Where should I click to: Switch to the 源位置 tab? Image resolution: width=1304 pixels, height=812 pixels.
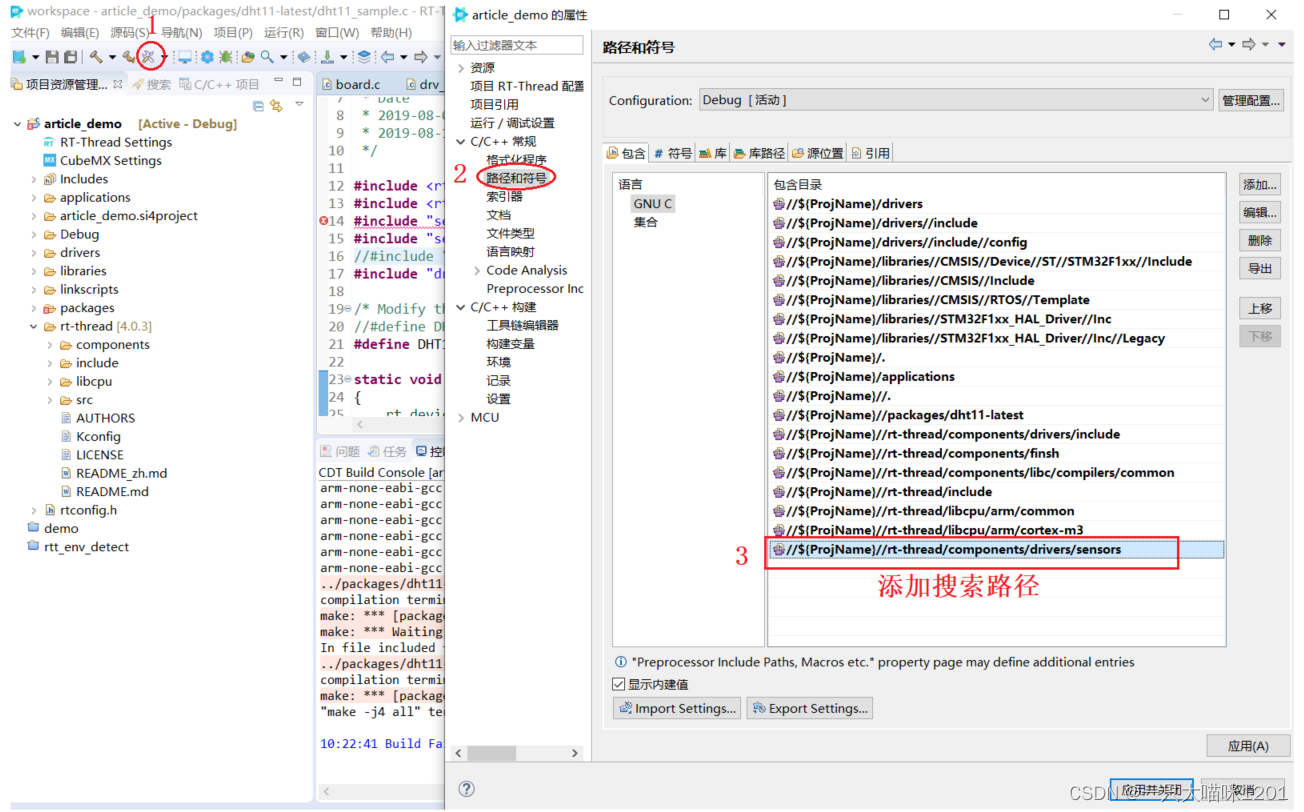[818, 153]
